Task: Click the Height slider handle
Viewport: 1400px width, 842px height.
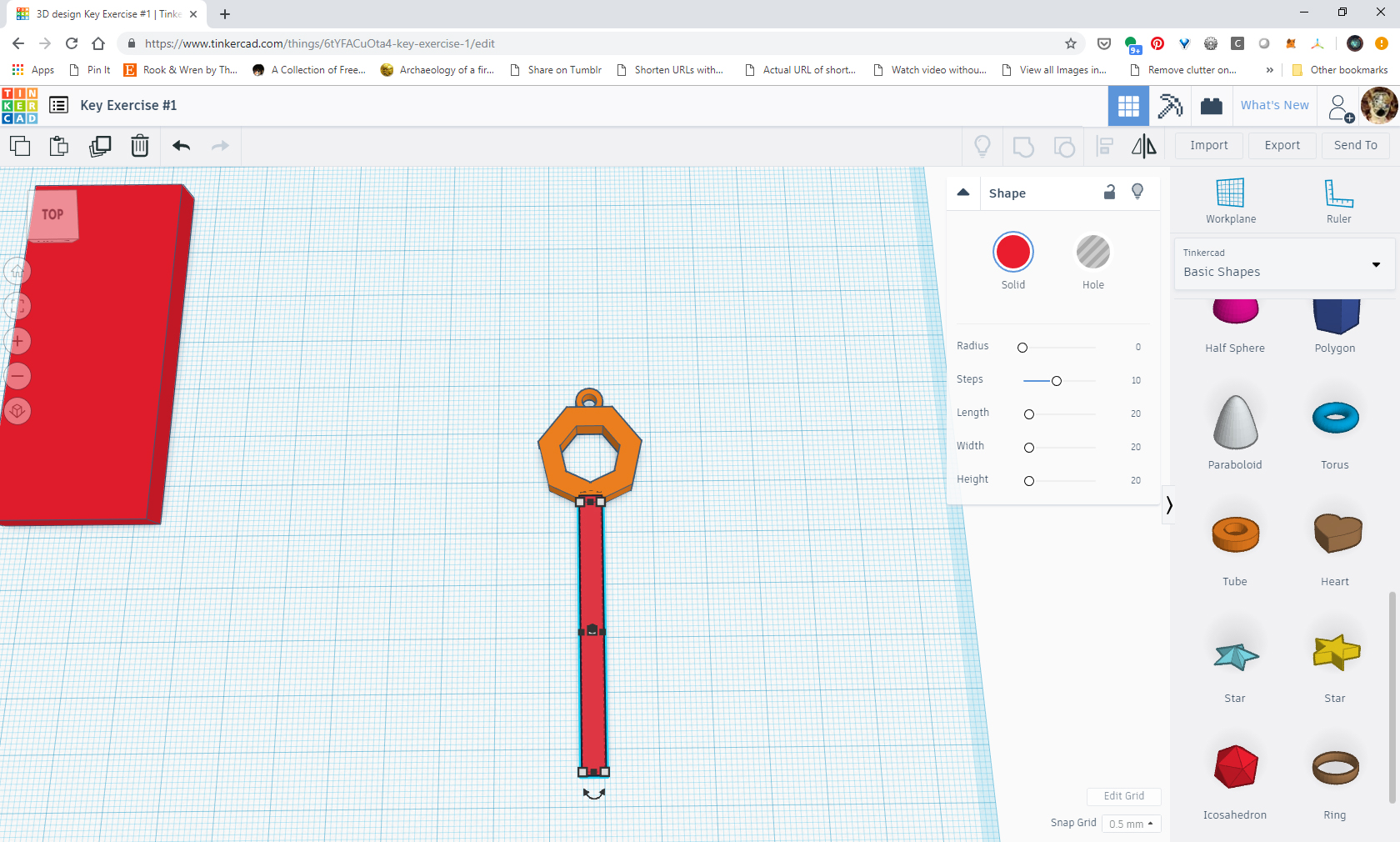Action: coord(1029,481)
